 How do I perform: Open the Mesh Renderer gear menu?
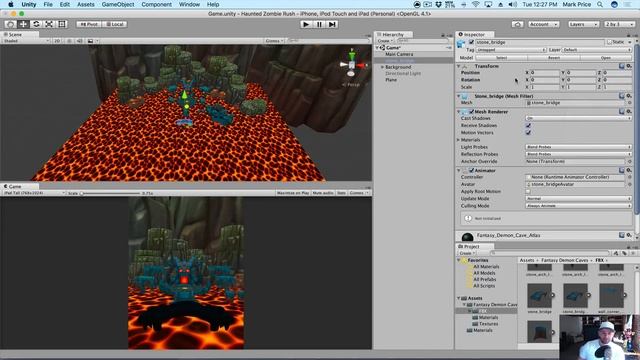[x=629, y=111]
